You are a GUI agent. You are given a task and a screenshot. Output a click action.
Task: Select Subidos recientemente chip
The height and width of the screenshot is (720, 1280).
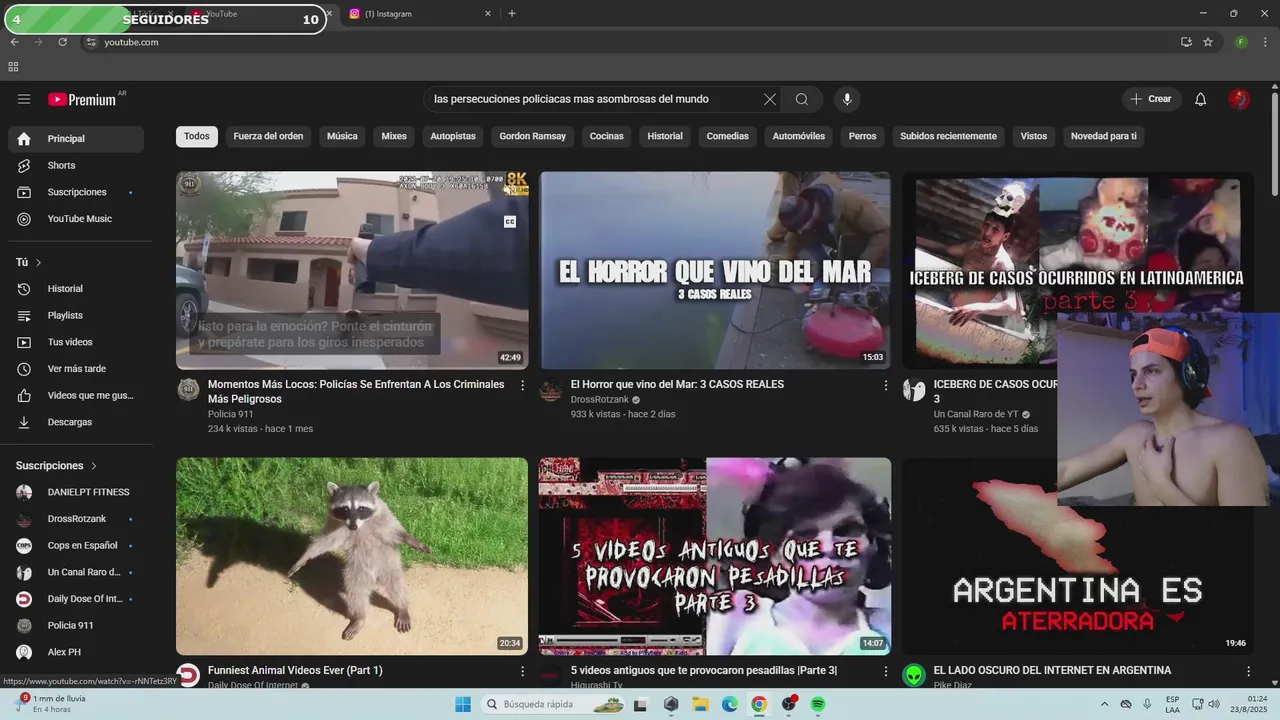pyautogui.click(x=948, y=136)
